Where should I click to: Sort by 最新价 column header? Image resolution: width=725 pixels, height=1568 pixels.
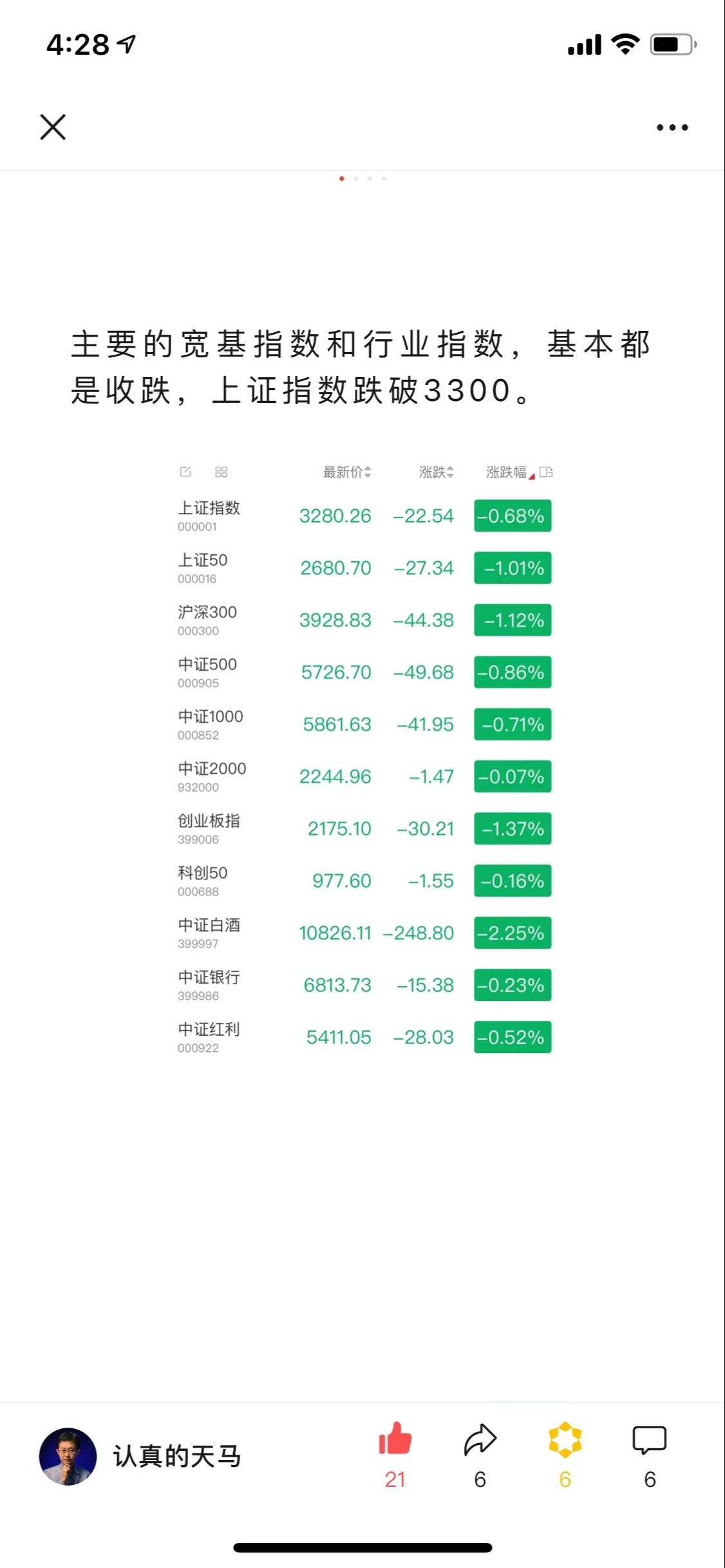click(x=346, y=472)
